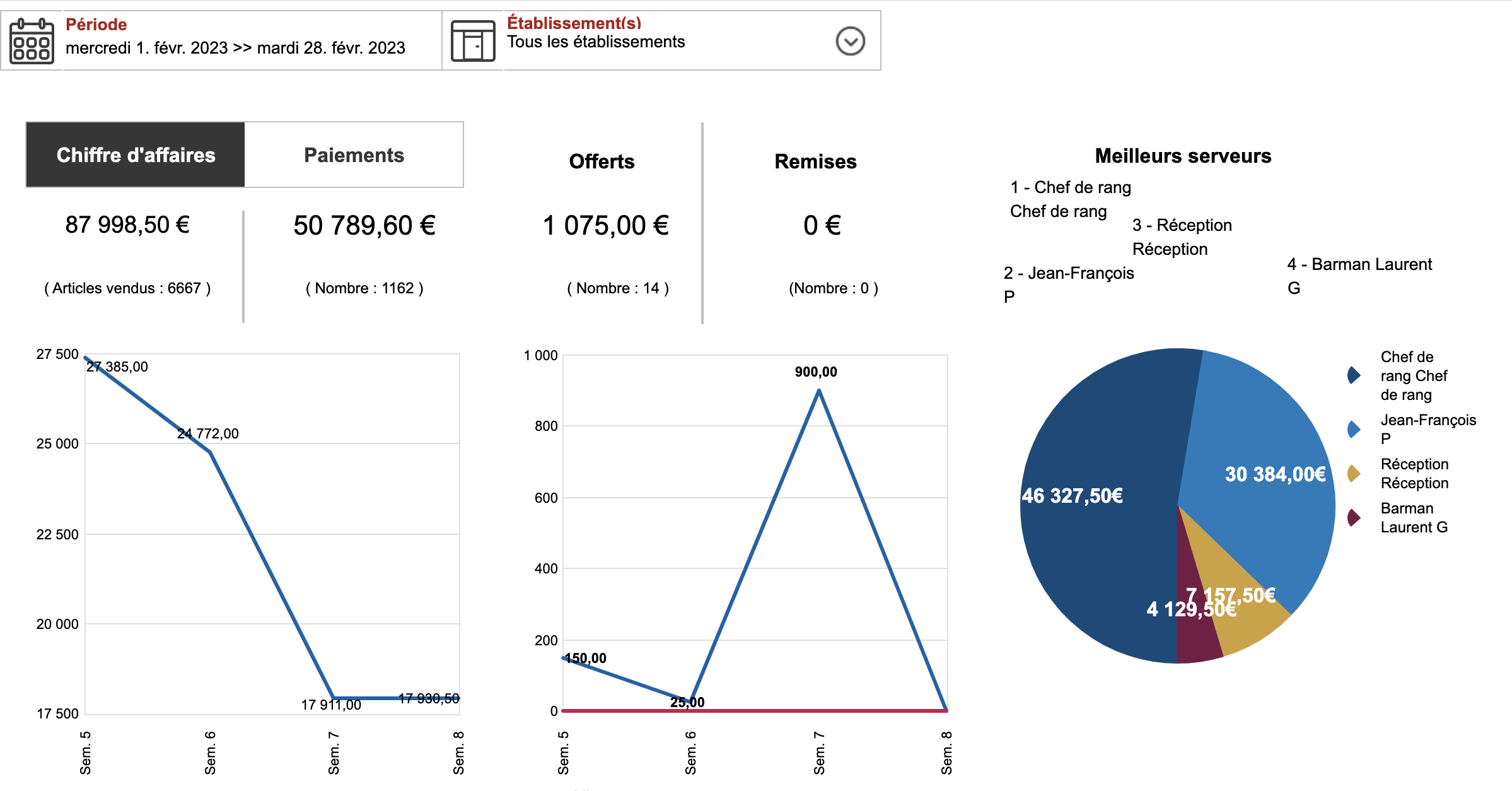This screenshot has width=1512, height=791.
Task: Switch to the Paiements tab
Action: click(x=354, y=155)
